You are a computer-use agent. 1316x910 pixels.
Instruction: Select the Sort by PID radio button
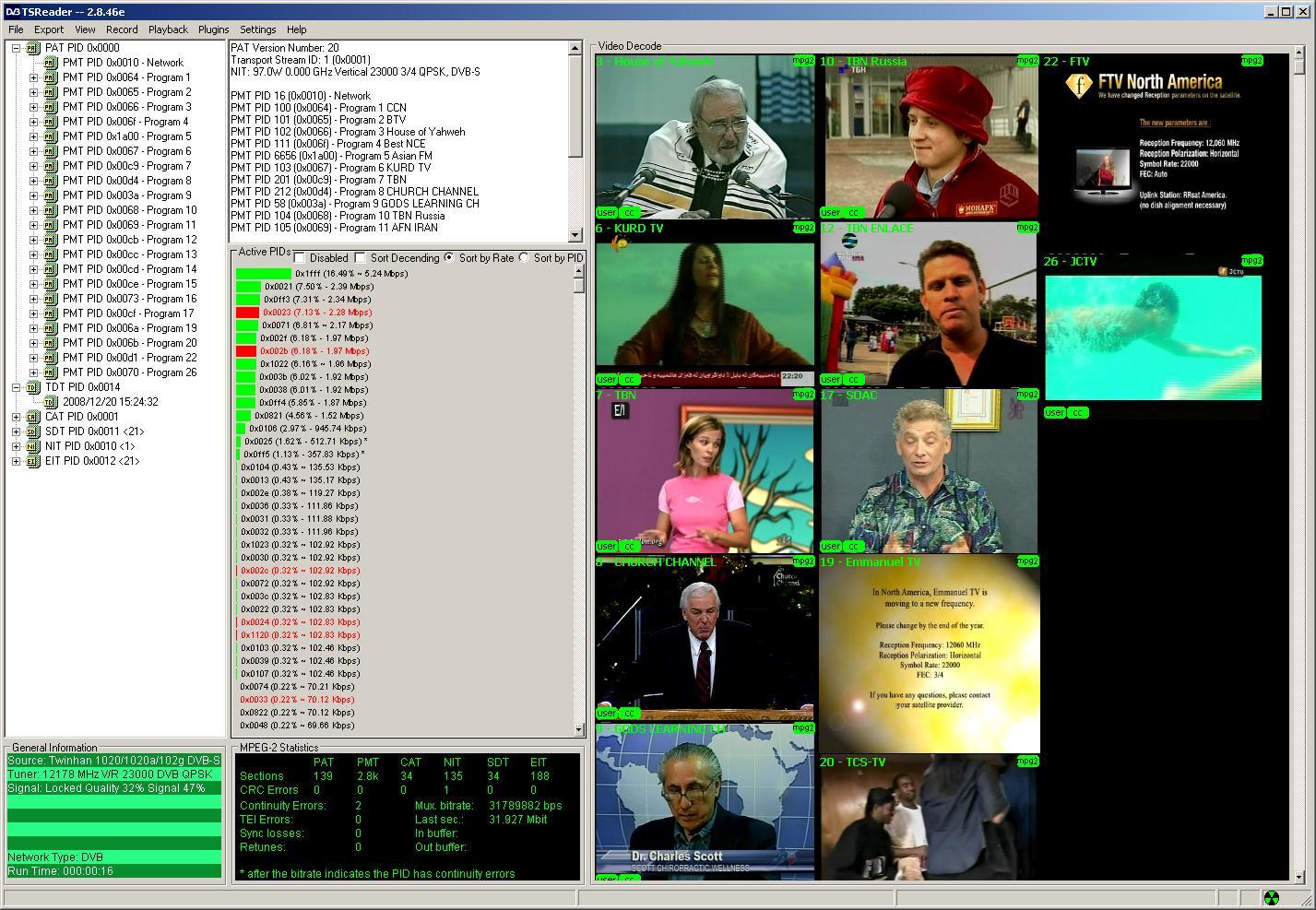click(x=524, y=257)
